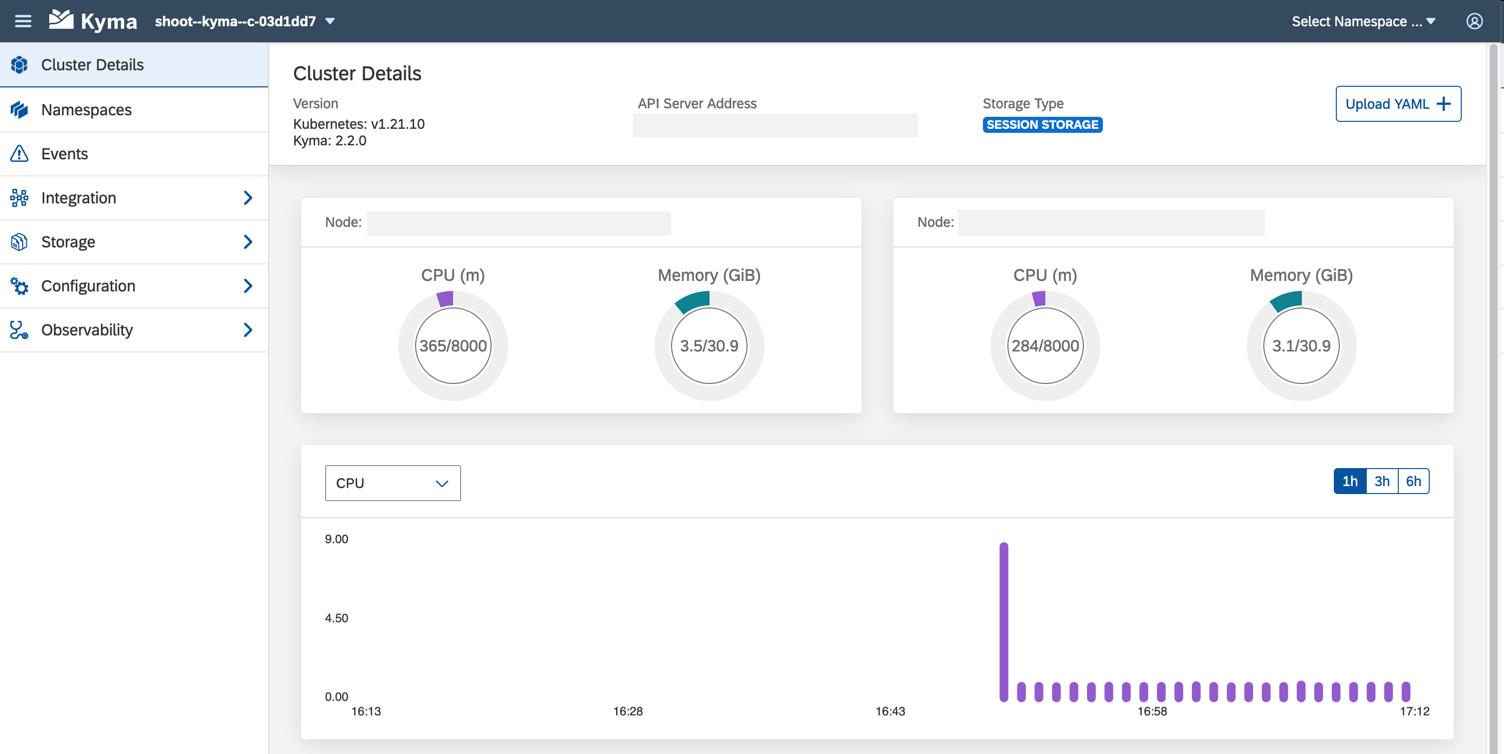The image size is (1504, 754).
Task: Click the vertical page scrollbar
Action: [1495, 398]
